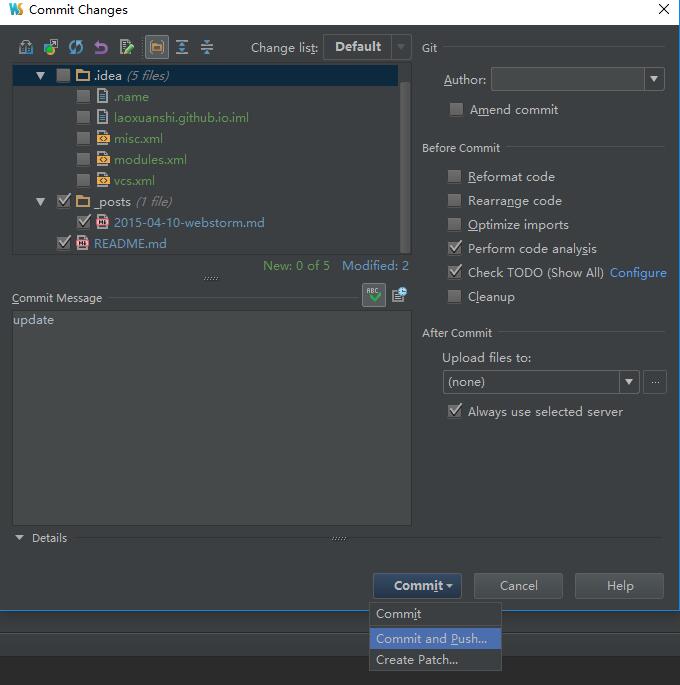Click the Revert (undo arrow) icon
This screenshot has width=680, height=685.
(x=101, y=47)
